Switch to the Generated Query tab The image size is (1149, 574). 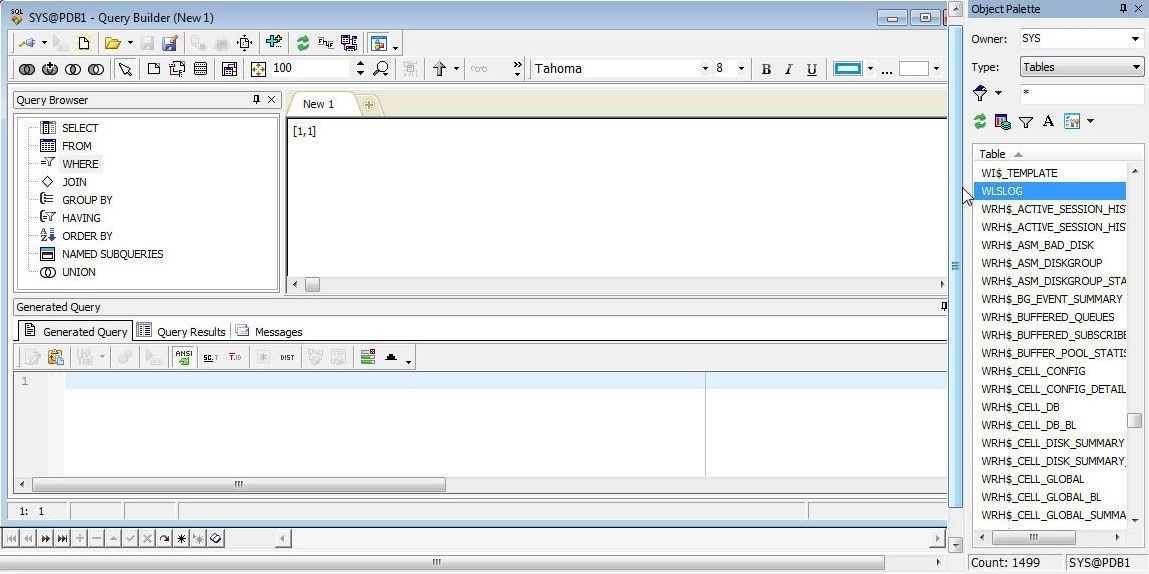76,332
